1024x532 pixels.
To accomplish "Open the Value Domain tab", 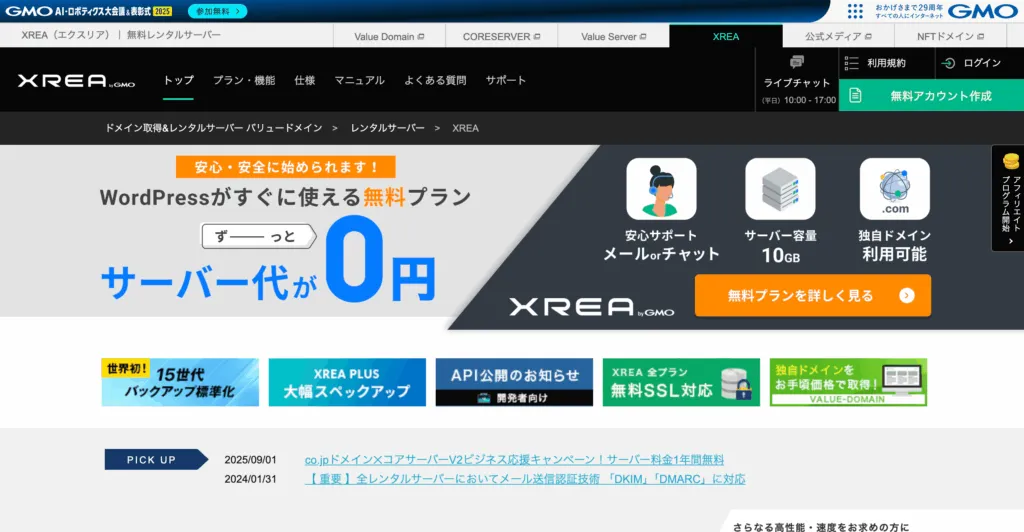I will [389, 36].
